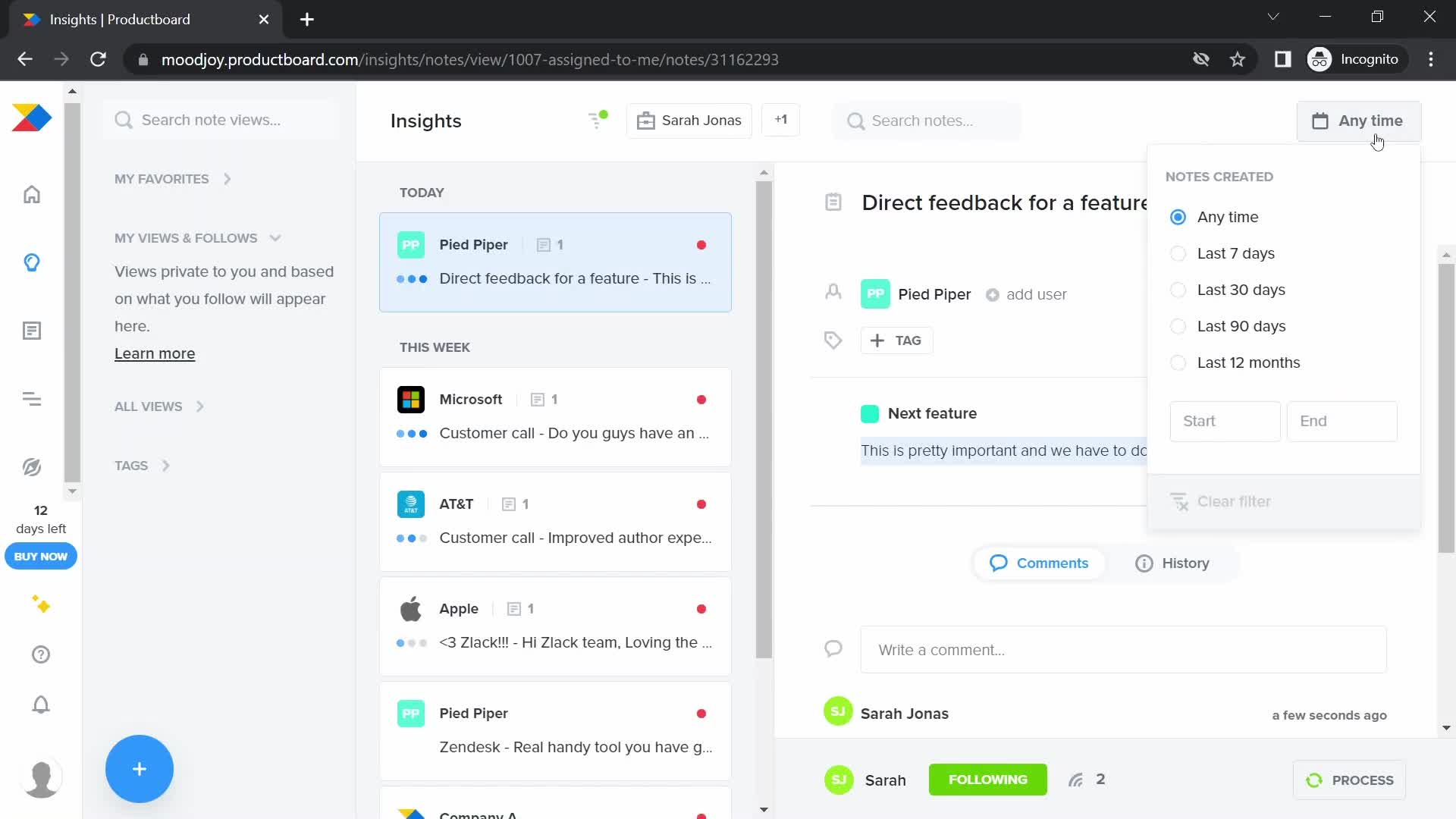Open the +1 additional filters chip
Viewport: 1456px width, 819px height.
pos(780,120)
